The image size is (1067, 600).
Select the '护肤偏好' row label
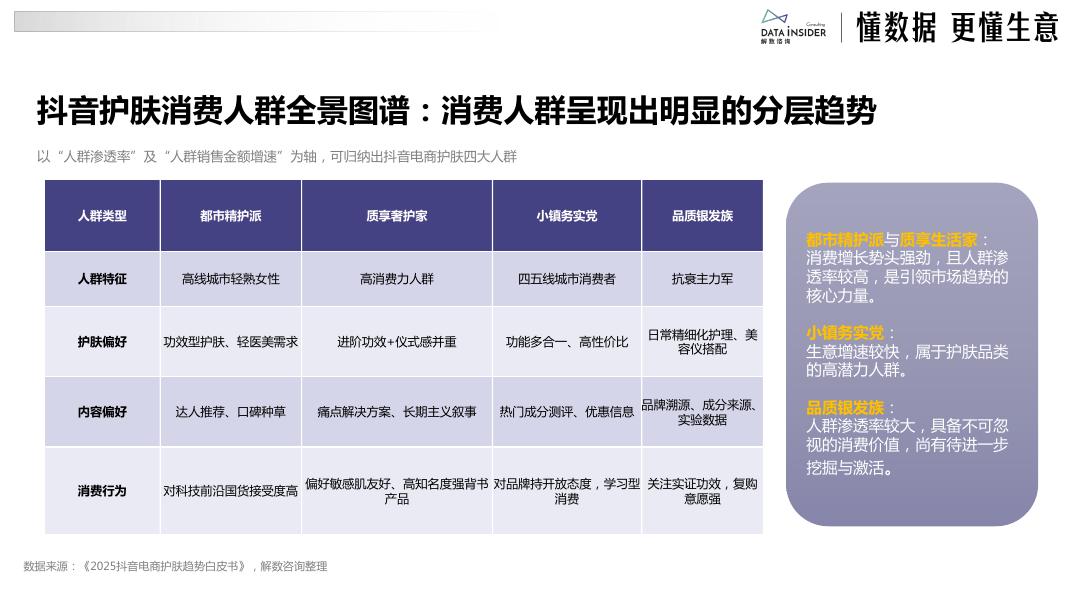click(x=102, y=341)
